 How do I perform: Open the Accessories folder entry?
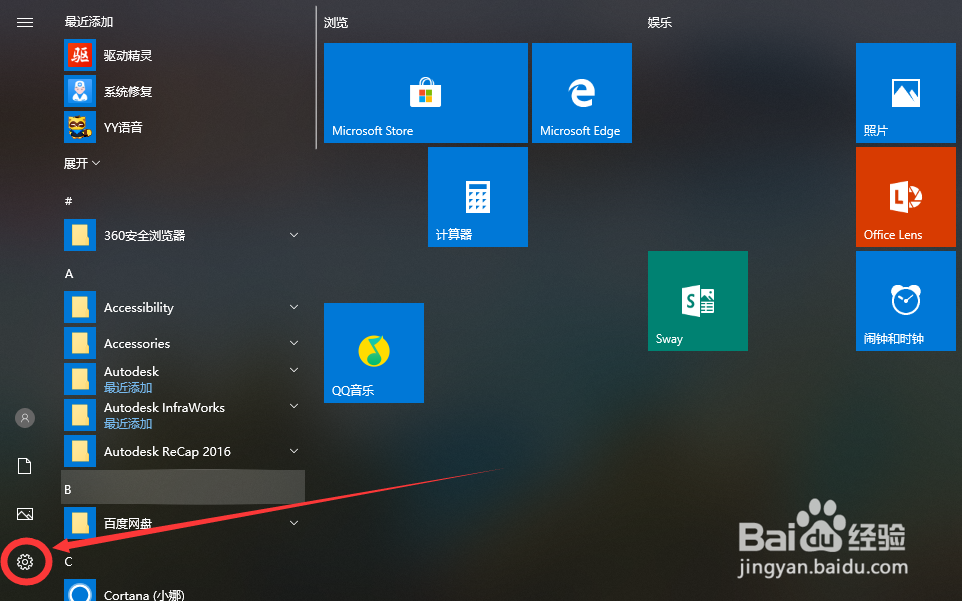184,343
